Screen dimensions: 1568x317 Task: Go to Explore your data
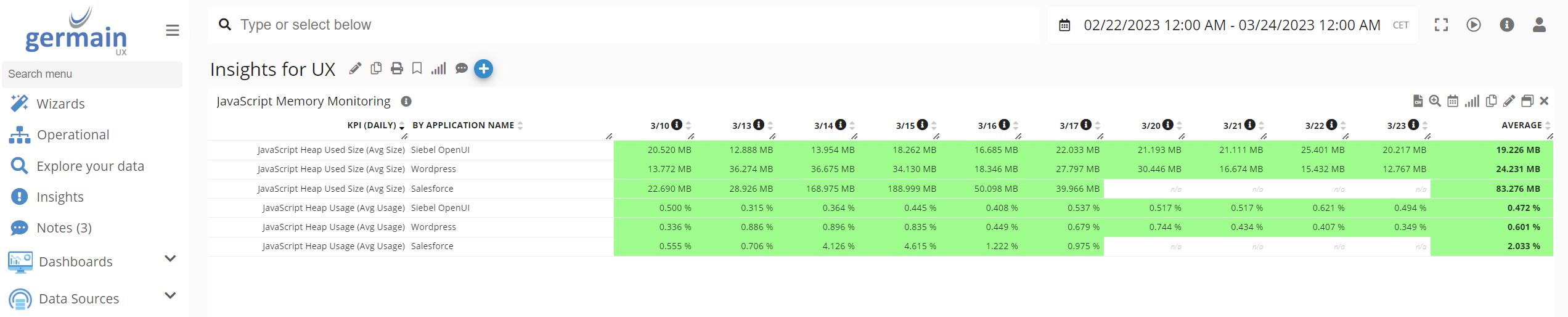pyautogui.click(x=90, y=166)
